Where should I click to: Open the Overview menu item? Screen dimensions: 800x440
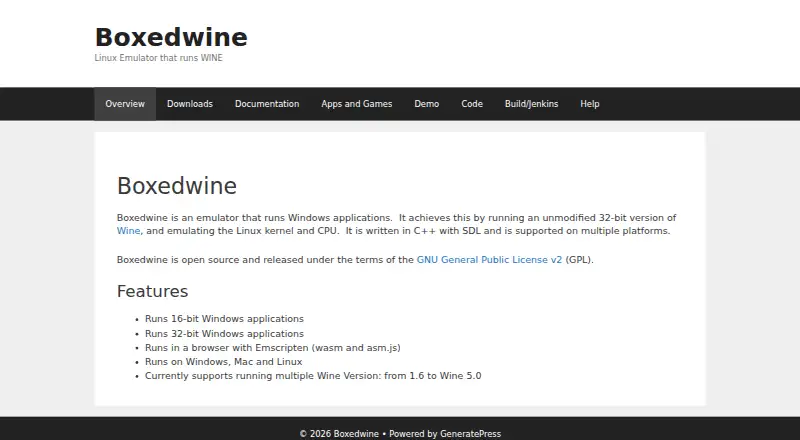pyautogui.click(x=125, y=104)
